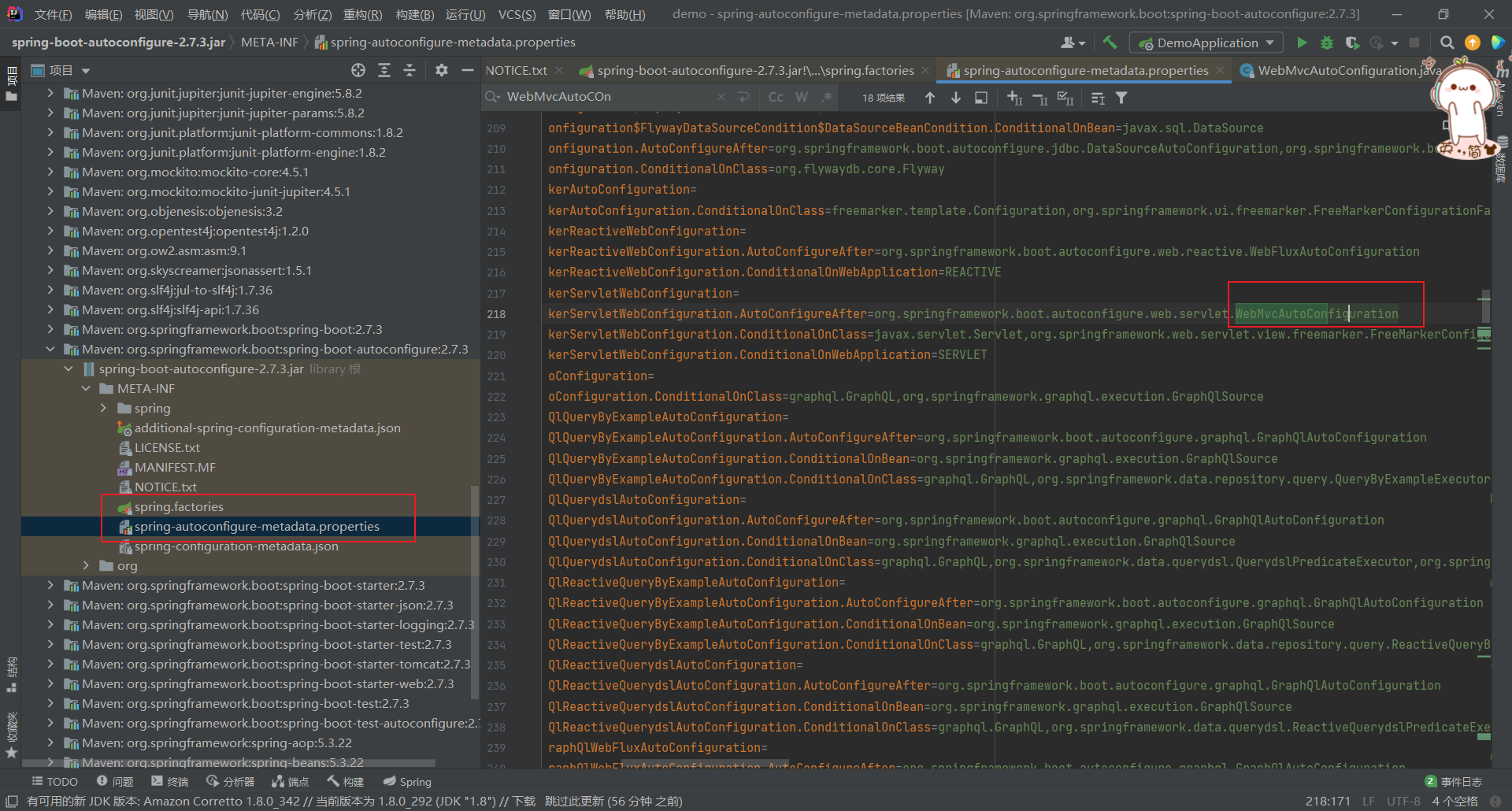Open the VCS(S) menu
This screenshot has height=811, width=1512.
click(x=517, y=14)
